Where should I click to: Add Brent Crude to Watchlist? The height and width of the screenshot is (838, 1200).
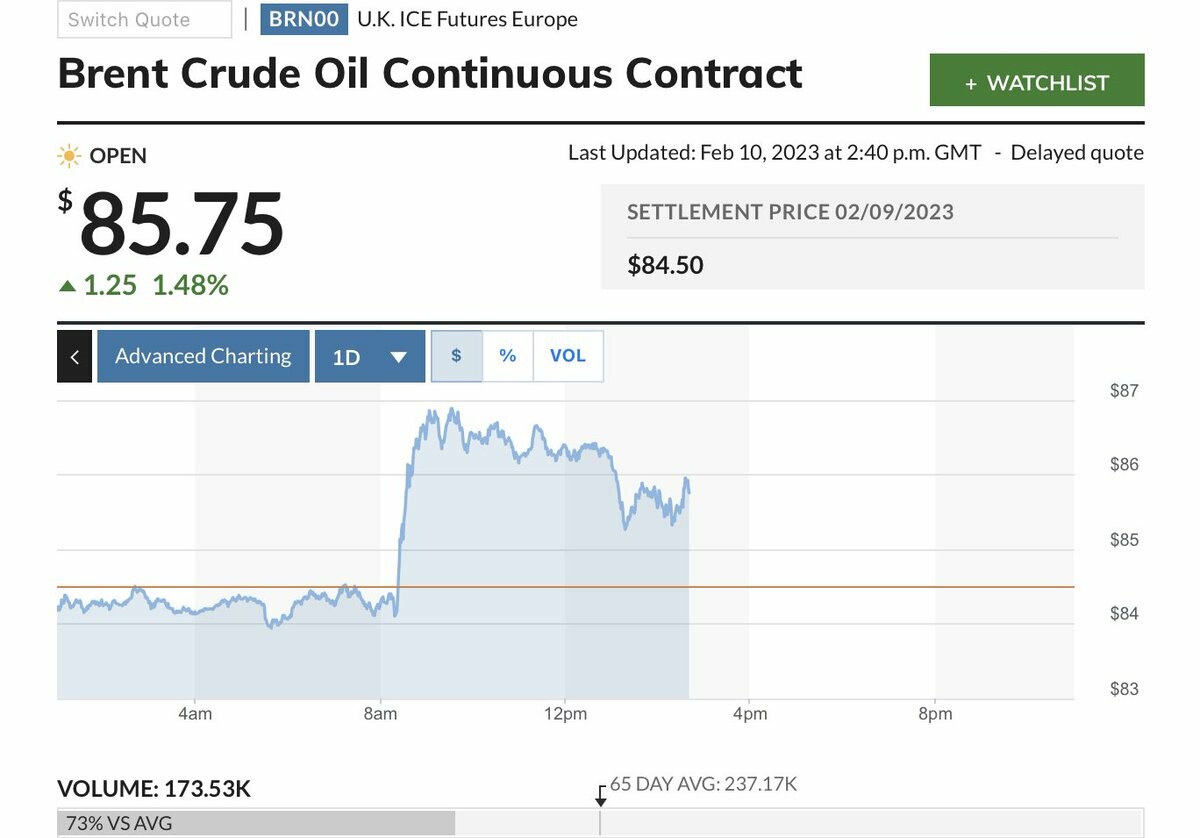pos(1036,81)
